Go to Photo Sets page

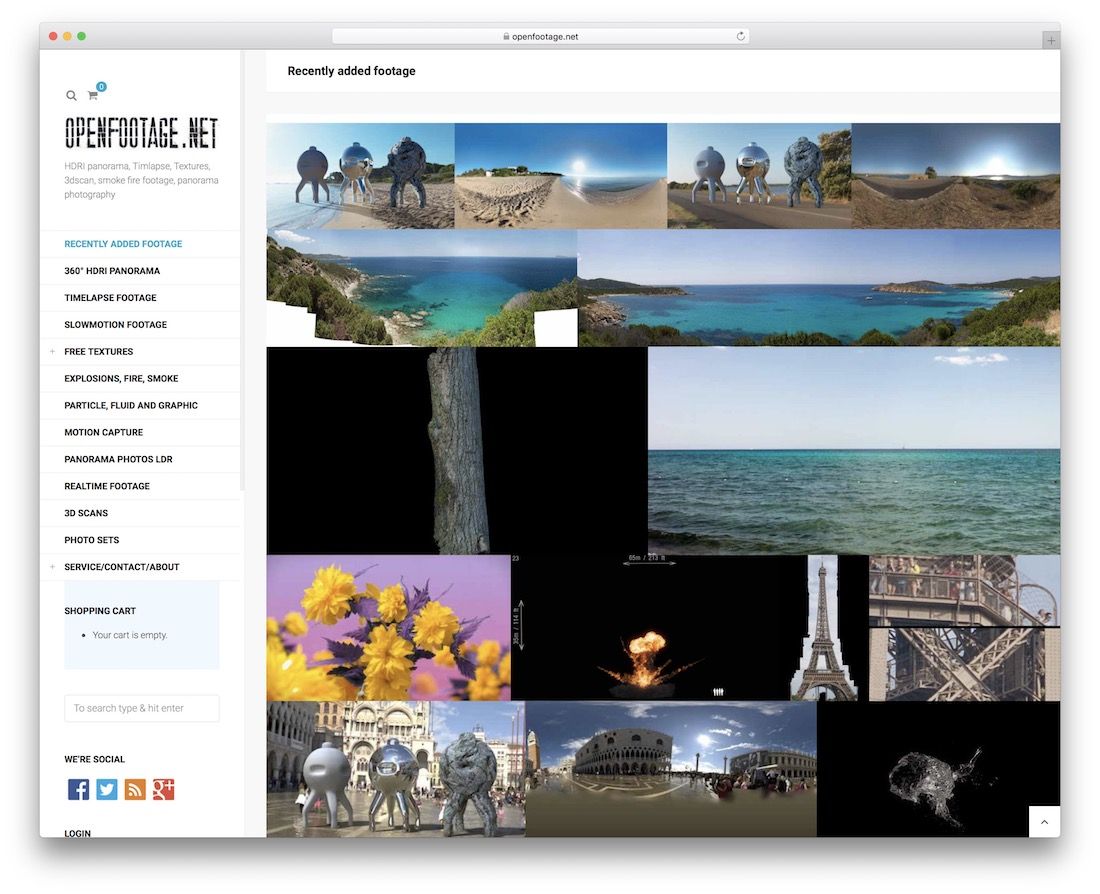click(92, 540)
